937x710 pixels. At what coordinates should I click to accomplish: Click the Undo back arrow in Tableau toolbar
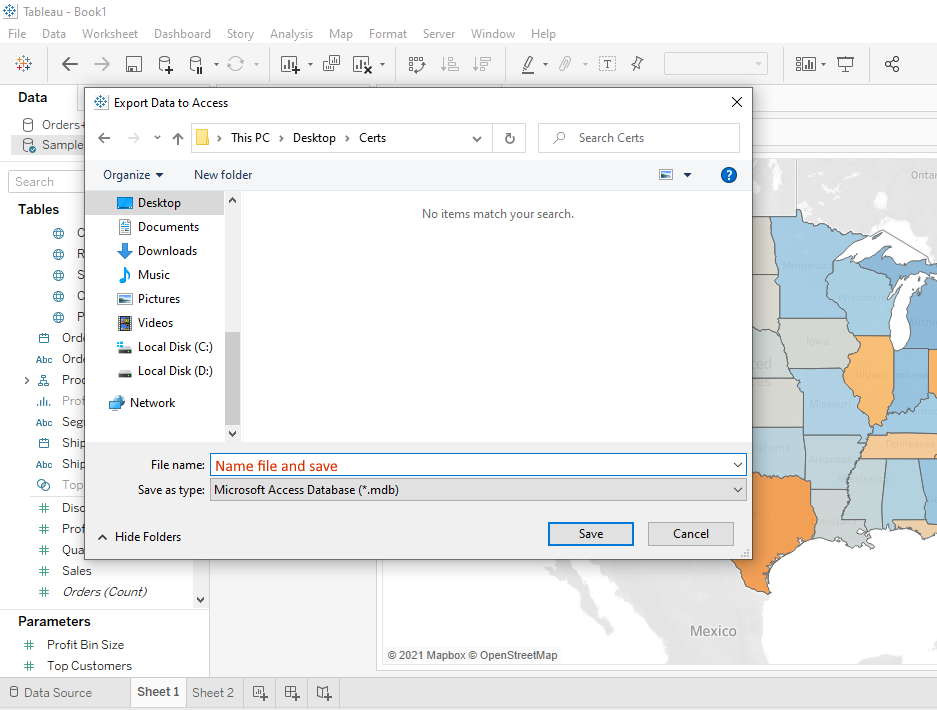click(70, 64)
